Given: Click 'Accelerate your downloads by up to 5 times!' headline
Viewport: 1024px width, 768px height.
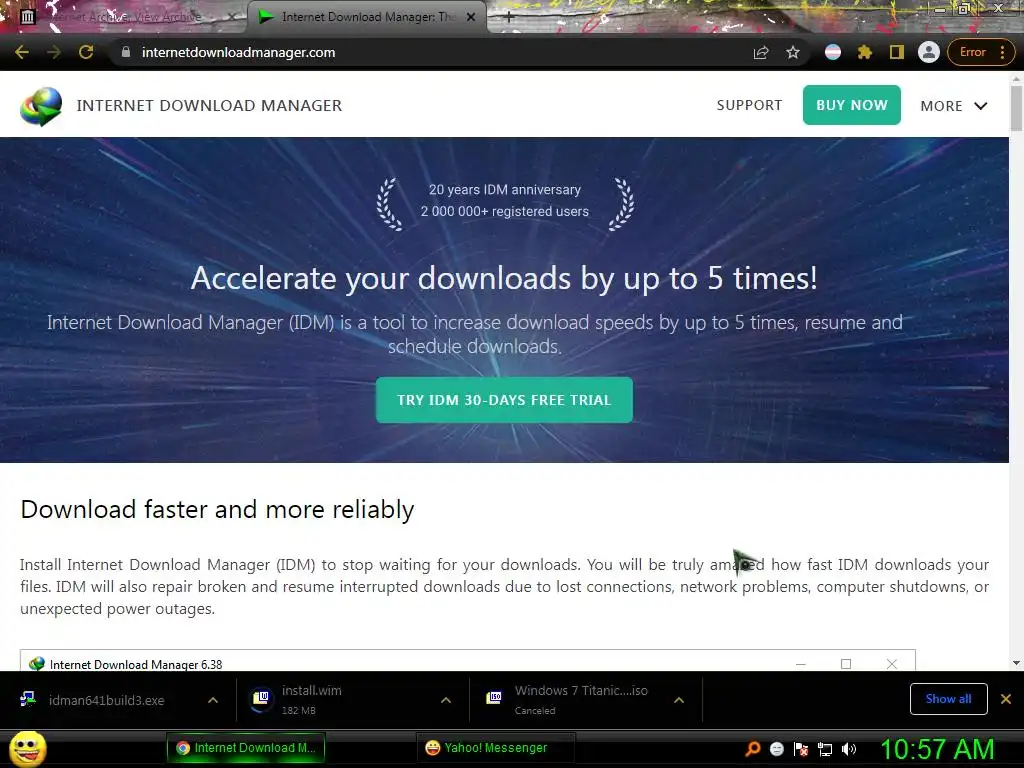Looking at the screenshot, I should point(504,278).
